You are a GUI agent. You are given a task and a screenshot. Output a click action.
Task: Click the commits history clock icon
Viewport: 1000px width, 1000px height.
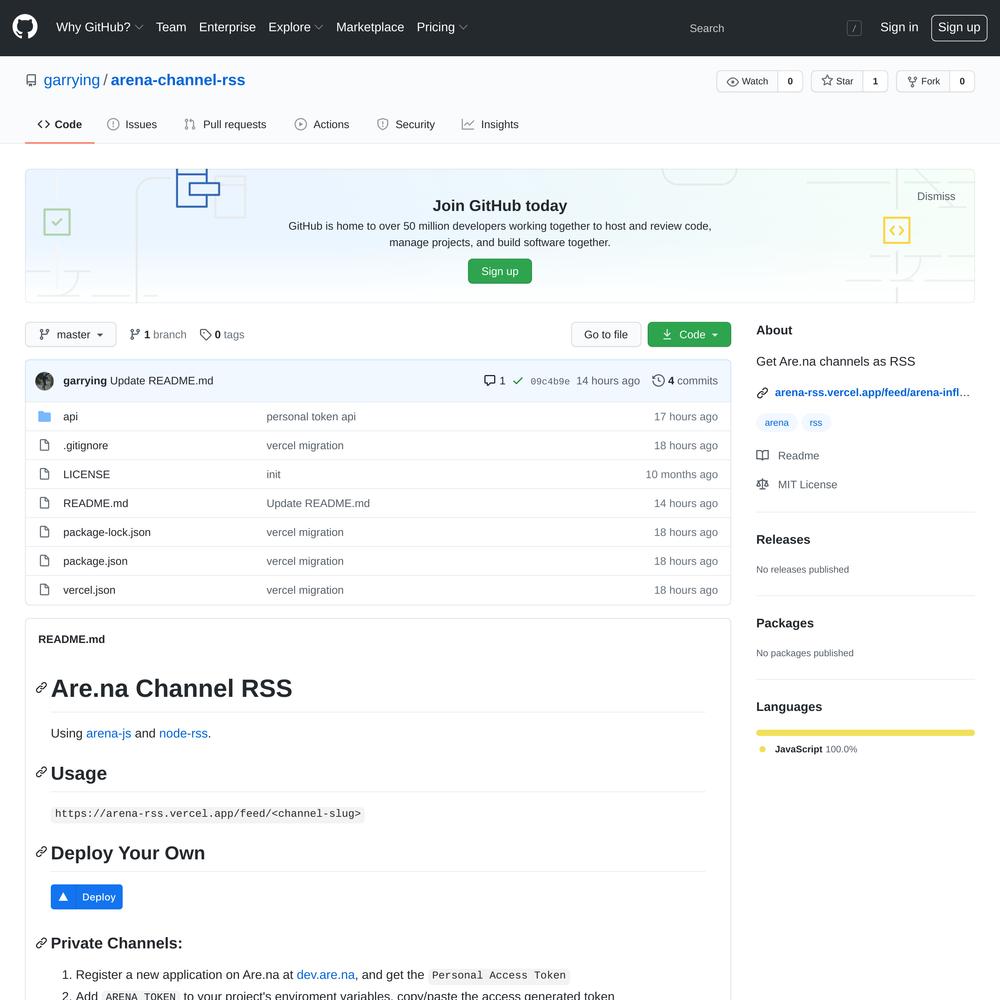658,381
